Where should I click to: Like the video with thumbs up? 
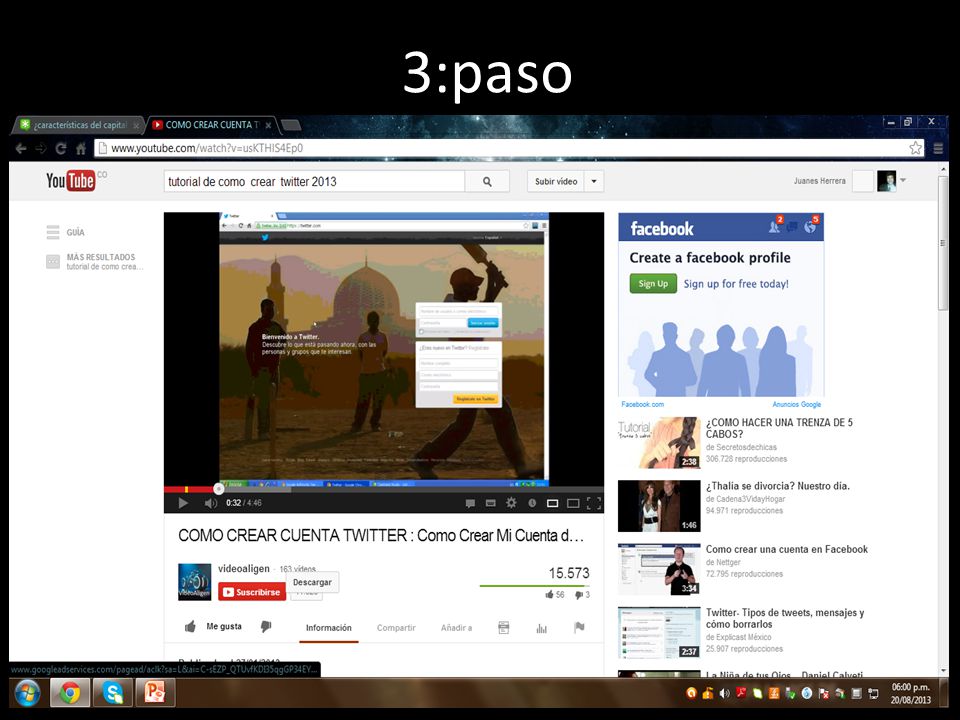click(x=190, y=626)
